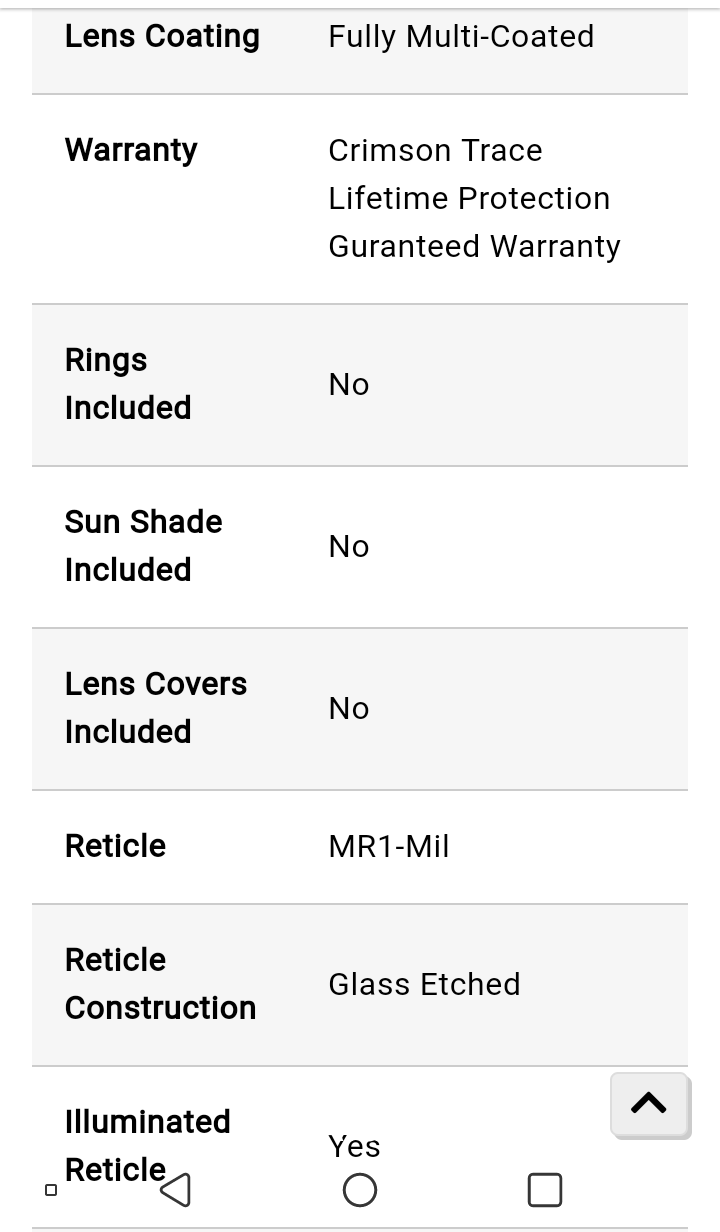Viewport: 720px width, 1232px height.
Task: Open recent apps square icon
Action: pyautogui.click(x=545, y=1190)
